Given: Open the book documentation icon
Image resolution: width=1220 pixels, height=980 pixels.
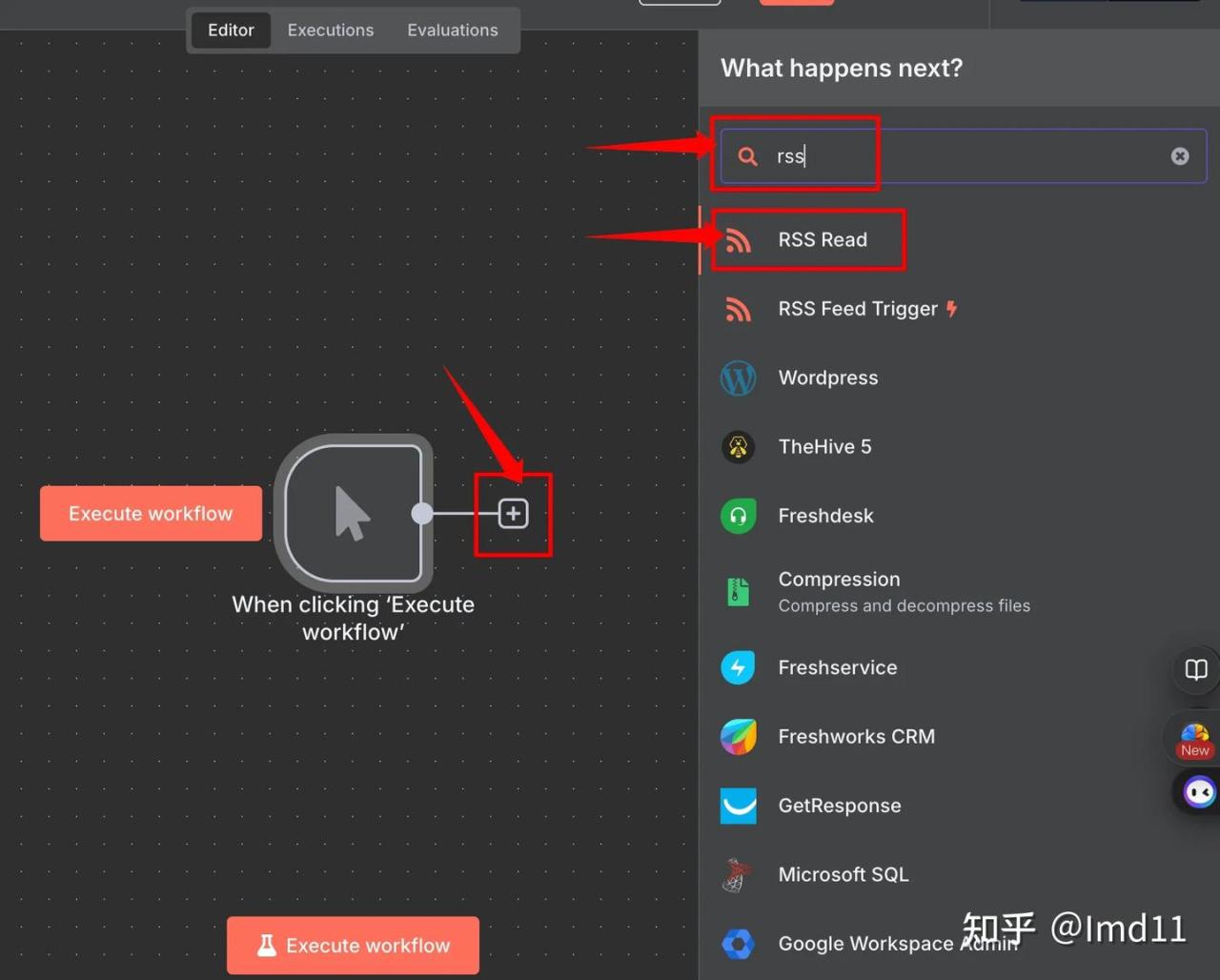Looking at the screenshot, I should (1196, 669).
